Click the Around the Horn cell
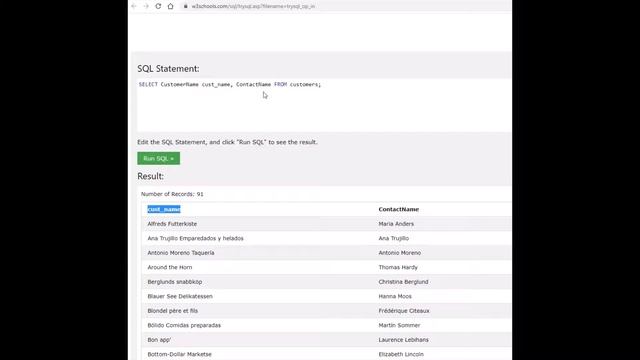This screenshot has height=360, width=640. click(169, 267)
